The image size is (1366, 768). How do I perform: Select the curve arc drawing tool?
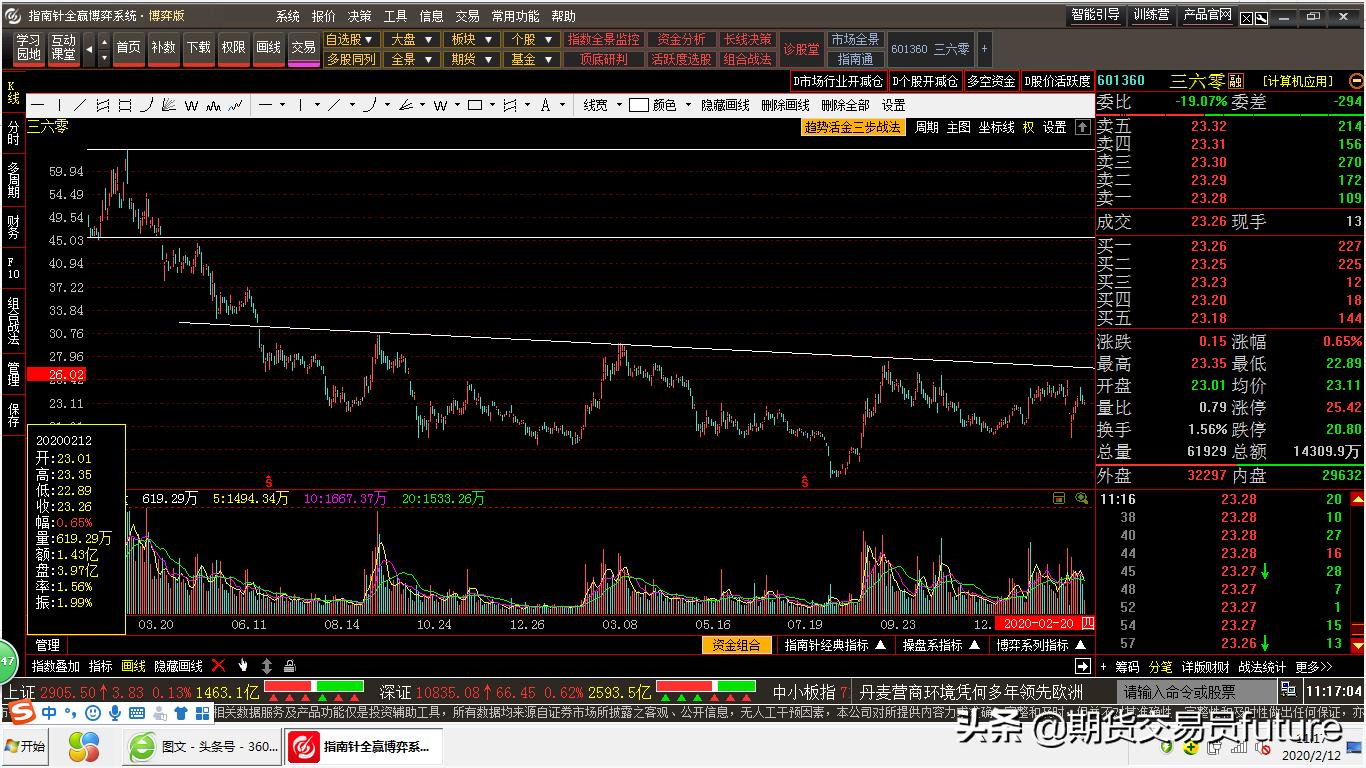(x=147, y=105)
